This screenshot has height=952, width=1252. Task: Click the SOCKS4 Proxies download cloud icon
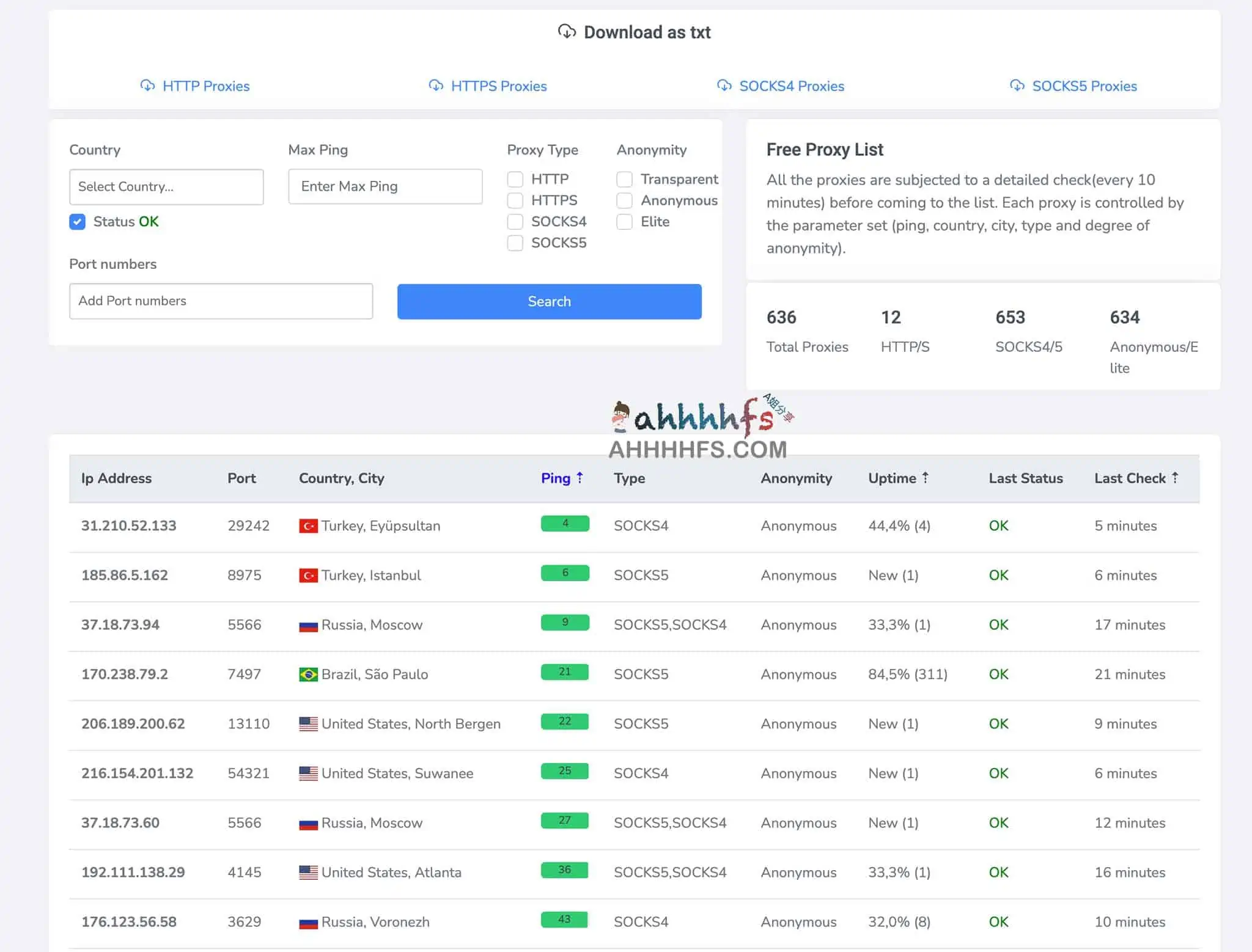click(x=724, y=86)
